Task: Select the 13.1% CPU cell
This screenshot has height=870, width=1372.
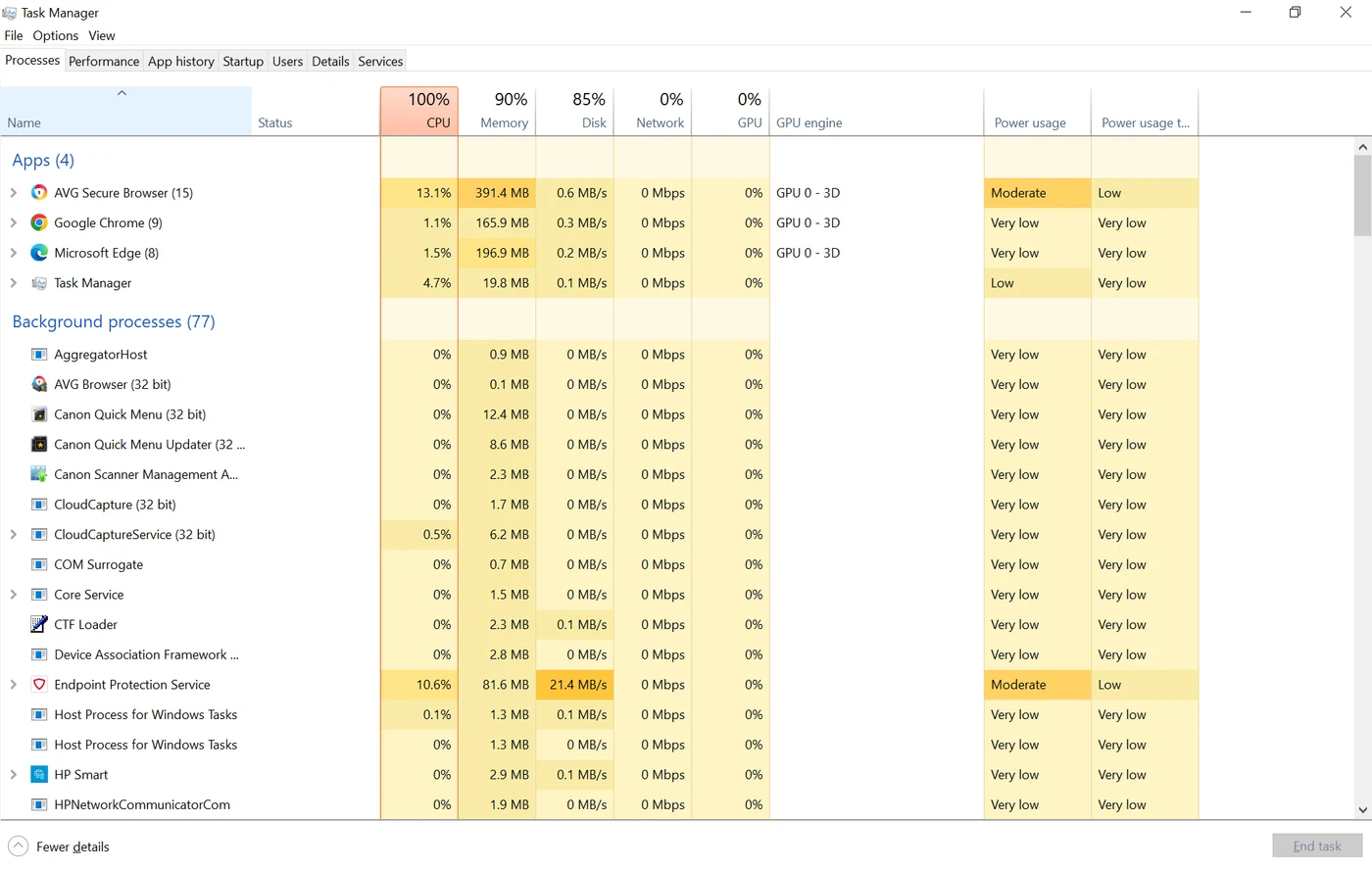Action: point(418,193)
